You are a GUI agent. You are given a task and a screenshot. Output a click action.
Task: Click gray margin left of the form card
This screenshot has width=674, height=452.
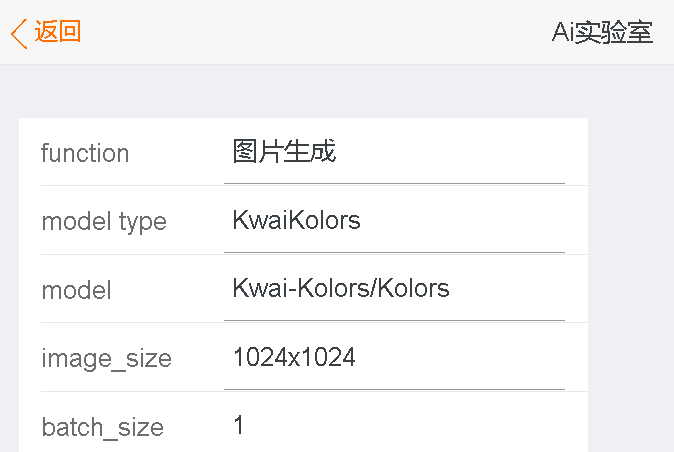tap(9, 280)
